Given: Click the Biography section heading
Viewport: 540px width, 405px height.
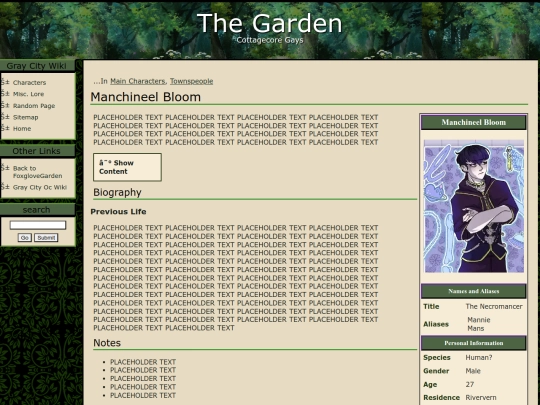Looking at the screenshot, I should pyautogui.click(x=117, y=192).
